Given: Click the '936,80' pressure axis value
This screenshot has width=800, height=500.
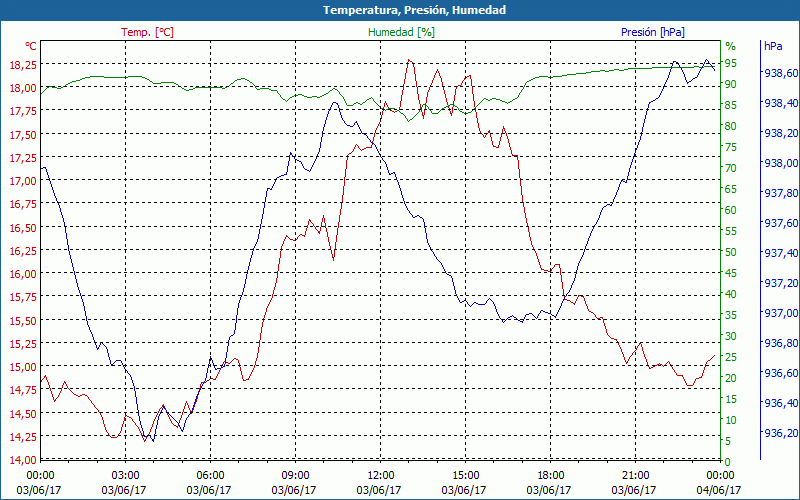Looking at the screenshot, I should click(x=781, y=343).
